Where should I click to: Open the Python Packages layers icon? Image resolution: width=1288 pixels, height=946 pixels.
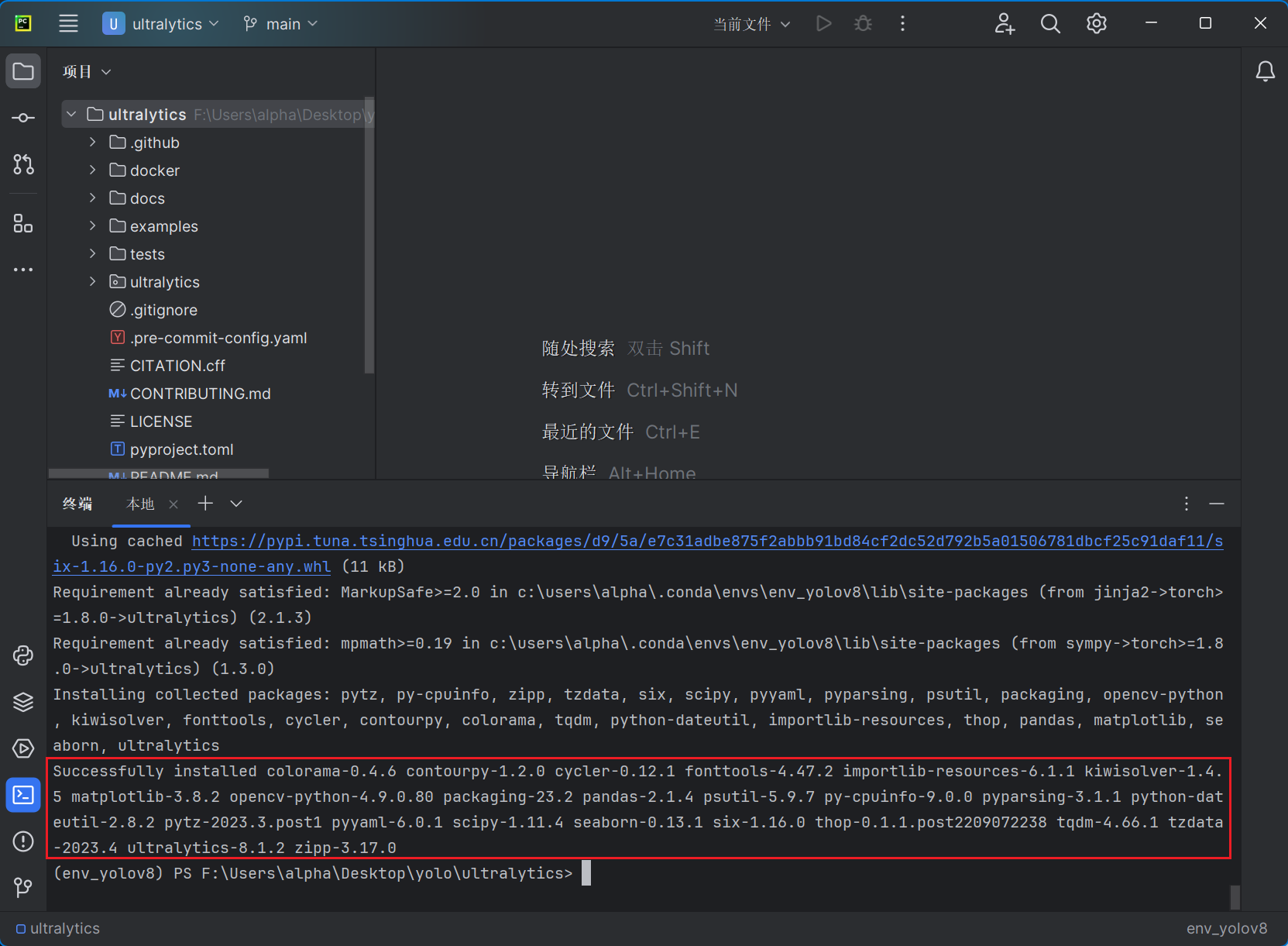[x=23, y=702]
